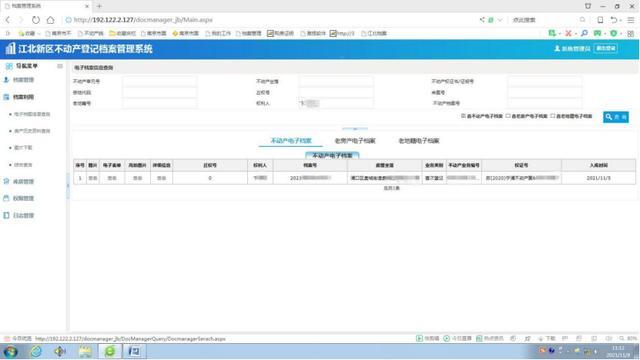The height and width of the screenshot is (360, 640).
Task: Open 库房管理 in the sidebar
Action: tap(23, 182)
